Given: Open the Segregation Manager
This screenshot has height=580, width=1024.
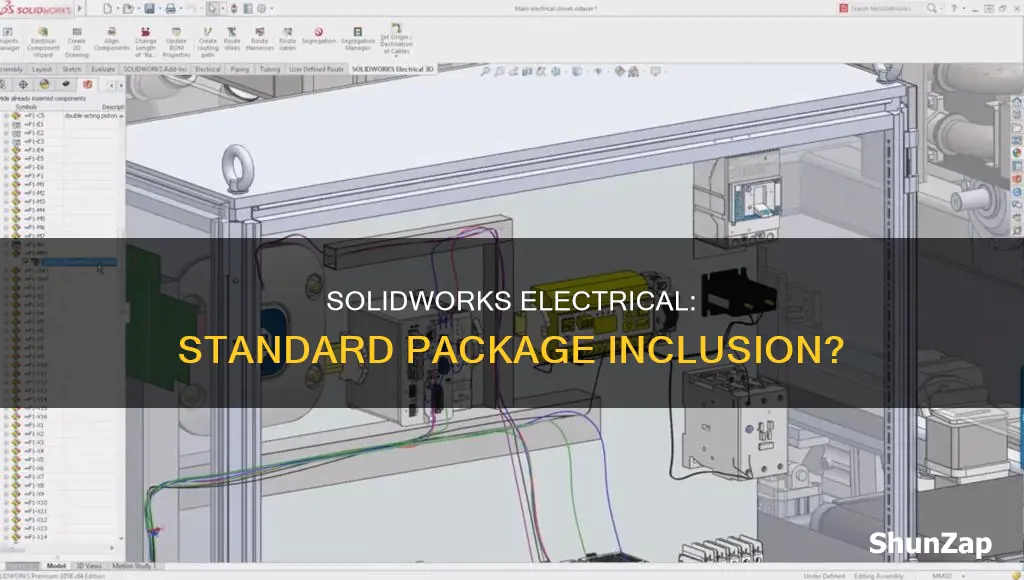Looking at the screenshot, I should [x=357, y=39].
